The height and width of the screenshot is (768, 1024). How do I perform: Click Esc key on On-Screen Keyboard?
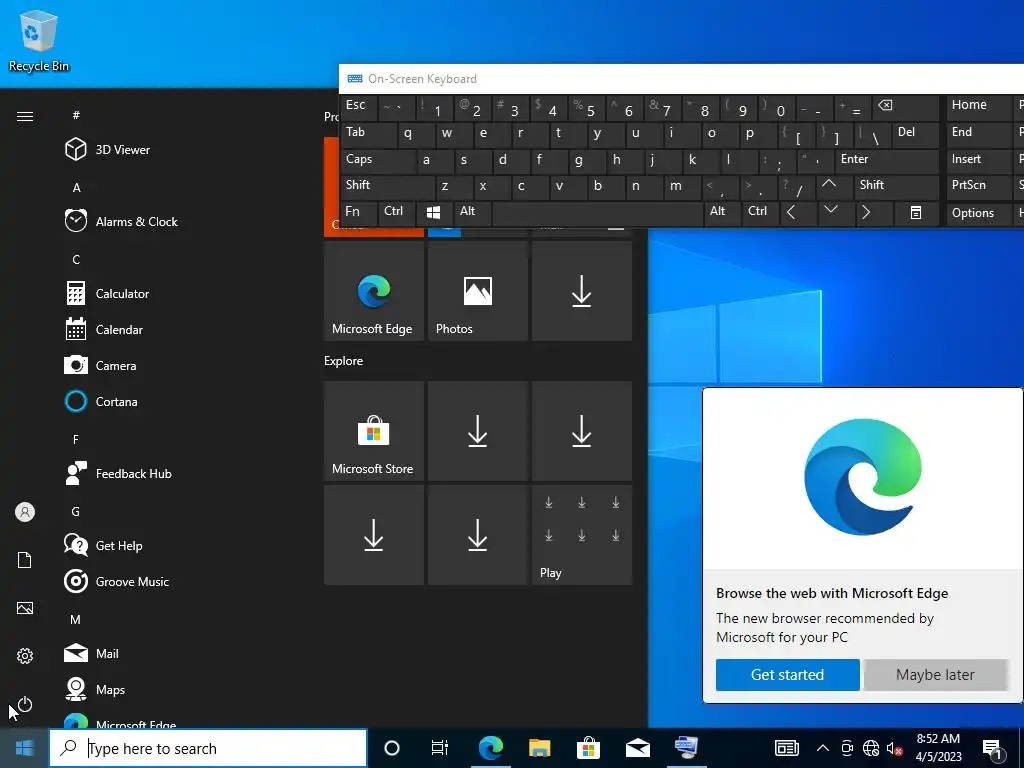(359, 106)
